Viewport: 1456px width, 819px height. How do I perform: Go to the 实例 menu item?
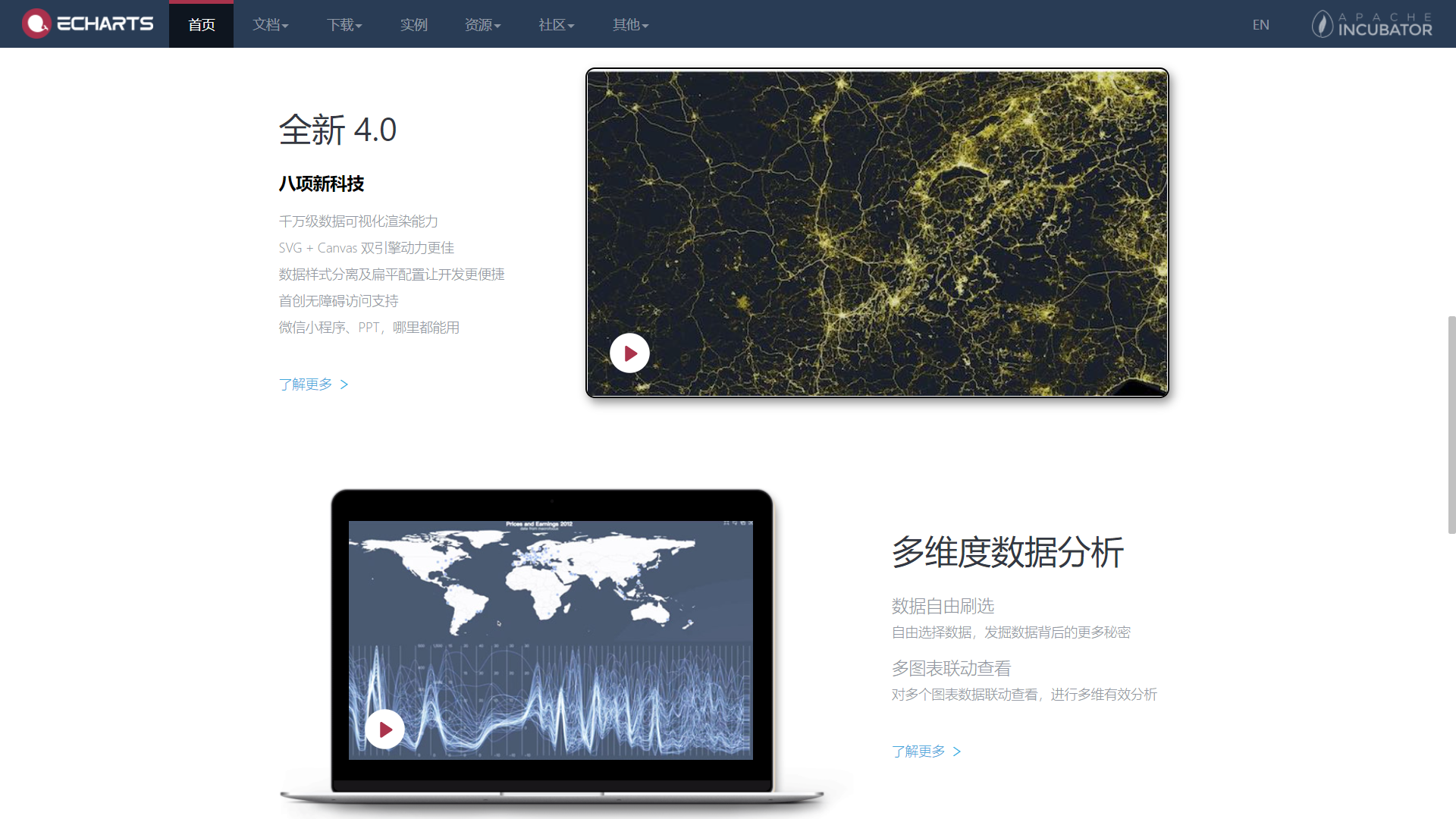point(413,25)
